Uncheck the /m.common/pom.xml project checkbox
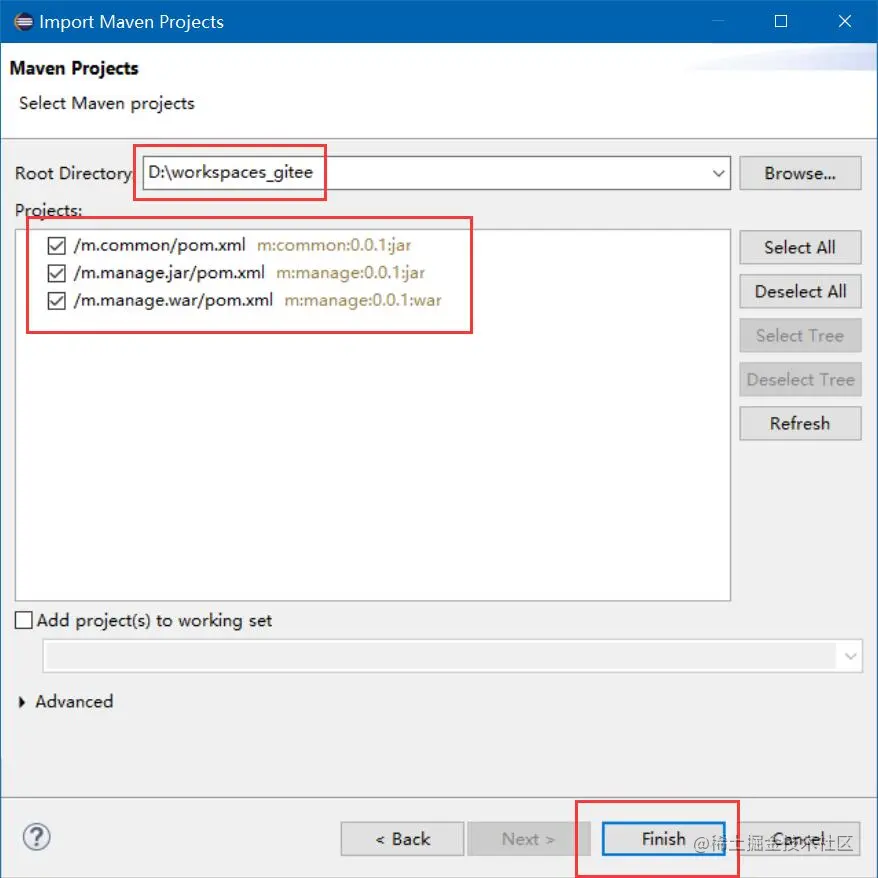This screenshot has width=878, height=878. coord(57,245)
